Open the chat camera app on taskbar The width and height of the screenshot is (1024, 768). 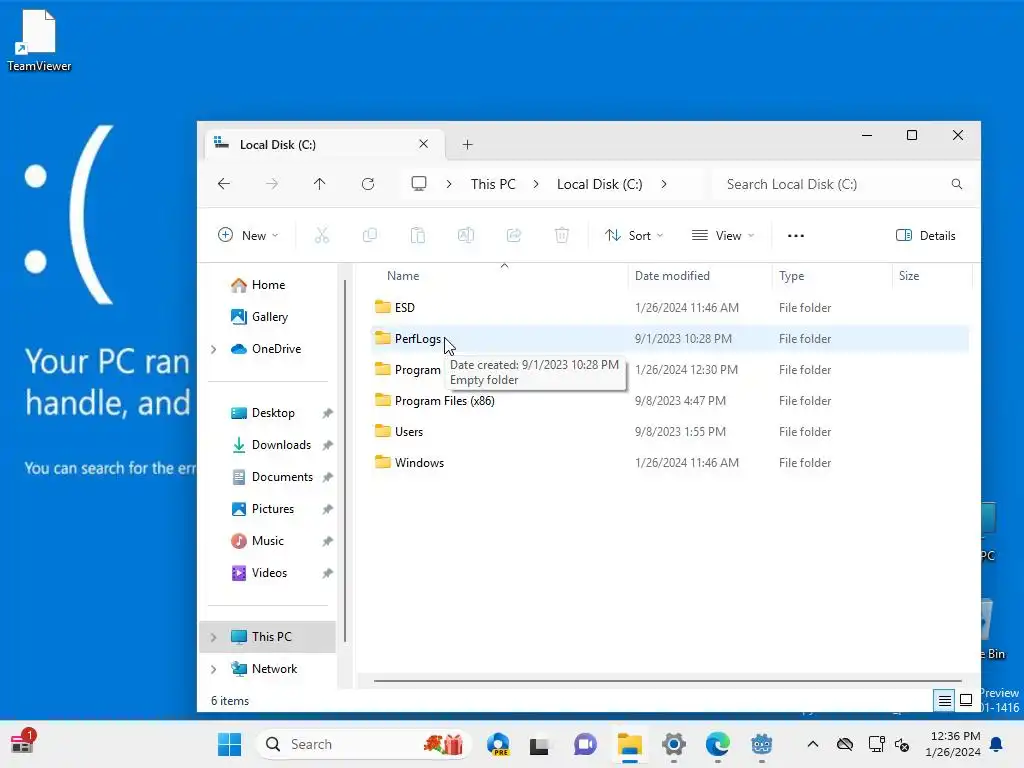[x=585, y=744]
